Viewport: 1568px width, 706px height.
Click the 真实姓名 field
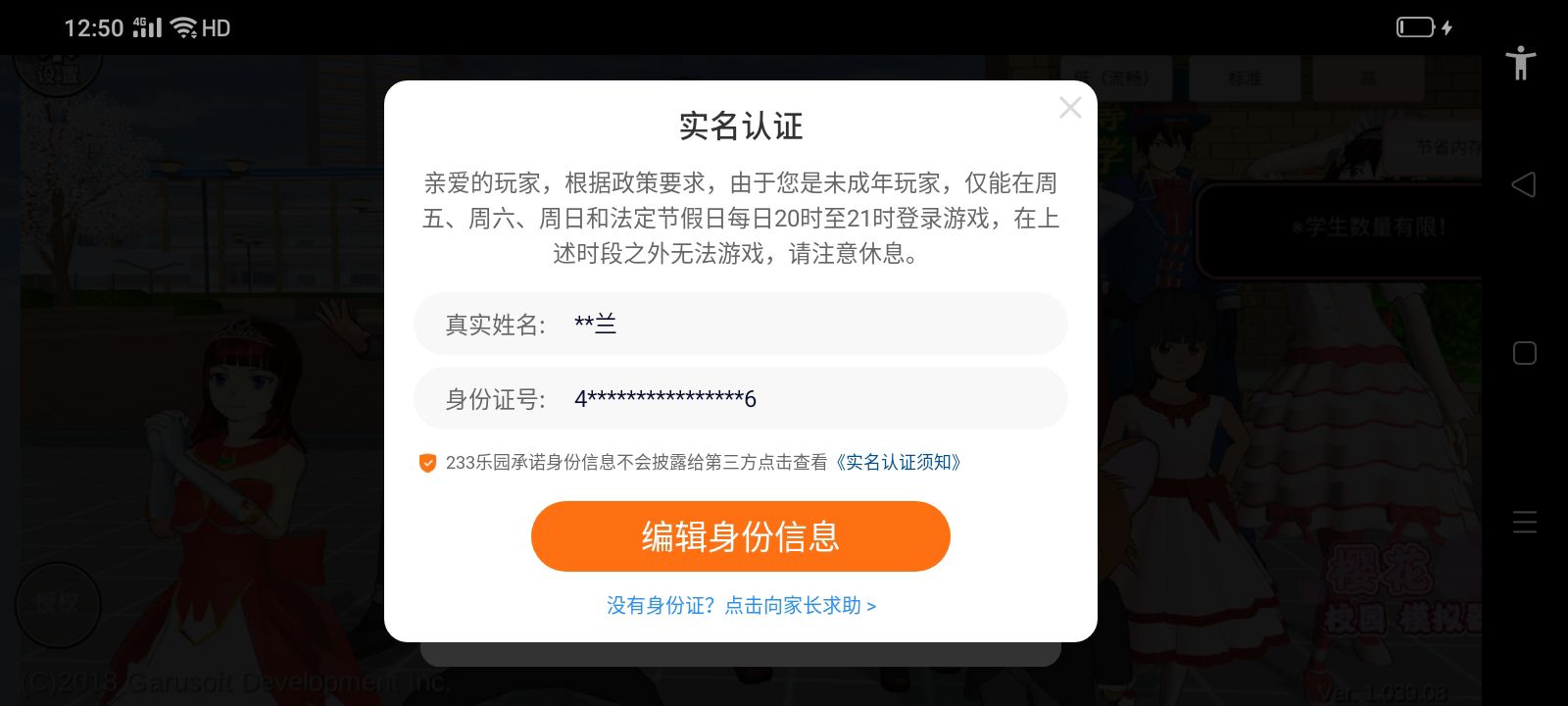(741, 324)
